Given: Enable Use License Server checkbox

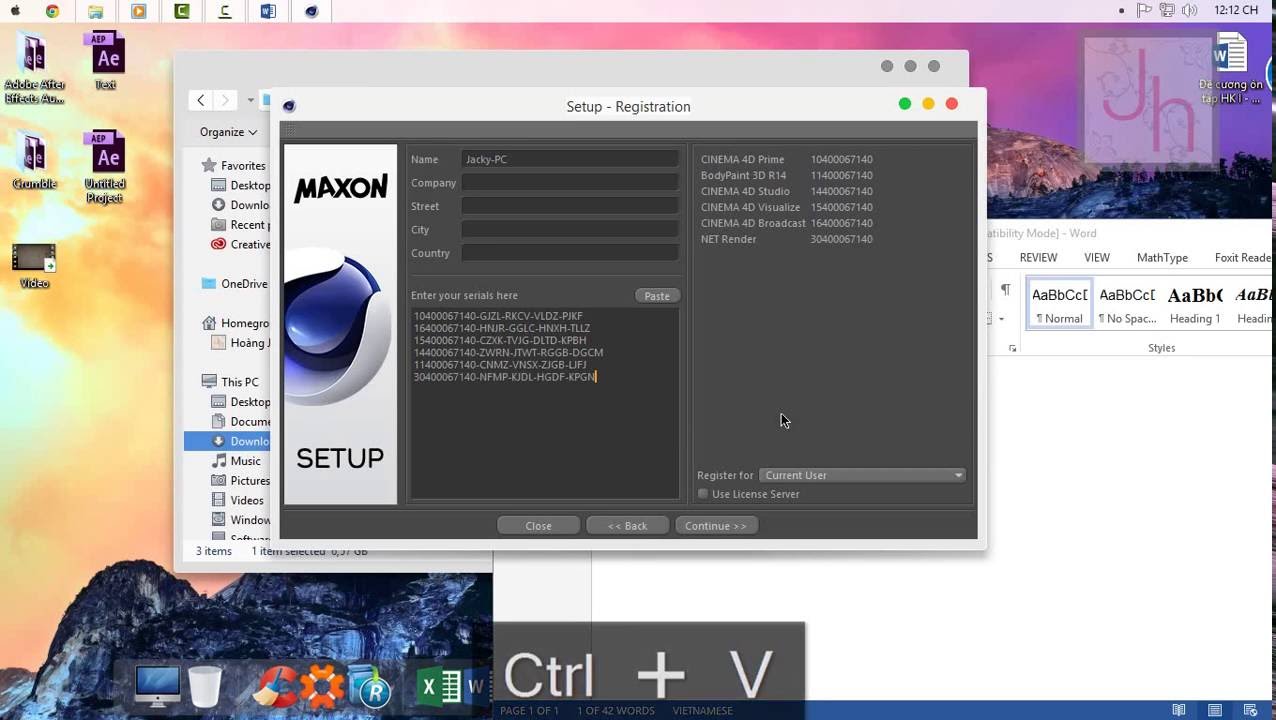Looking at the screenshot, I should point(703,494).
